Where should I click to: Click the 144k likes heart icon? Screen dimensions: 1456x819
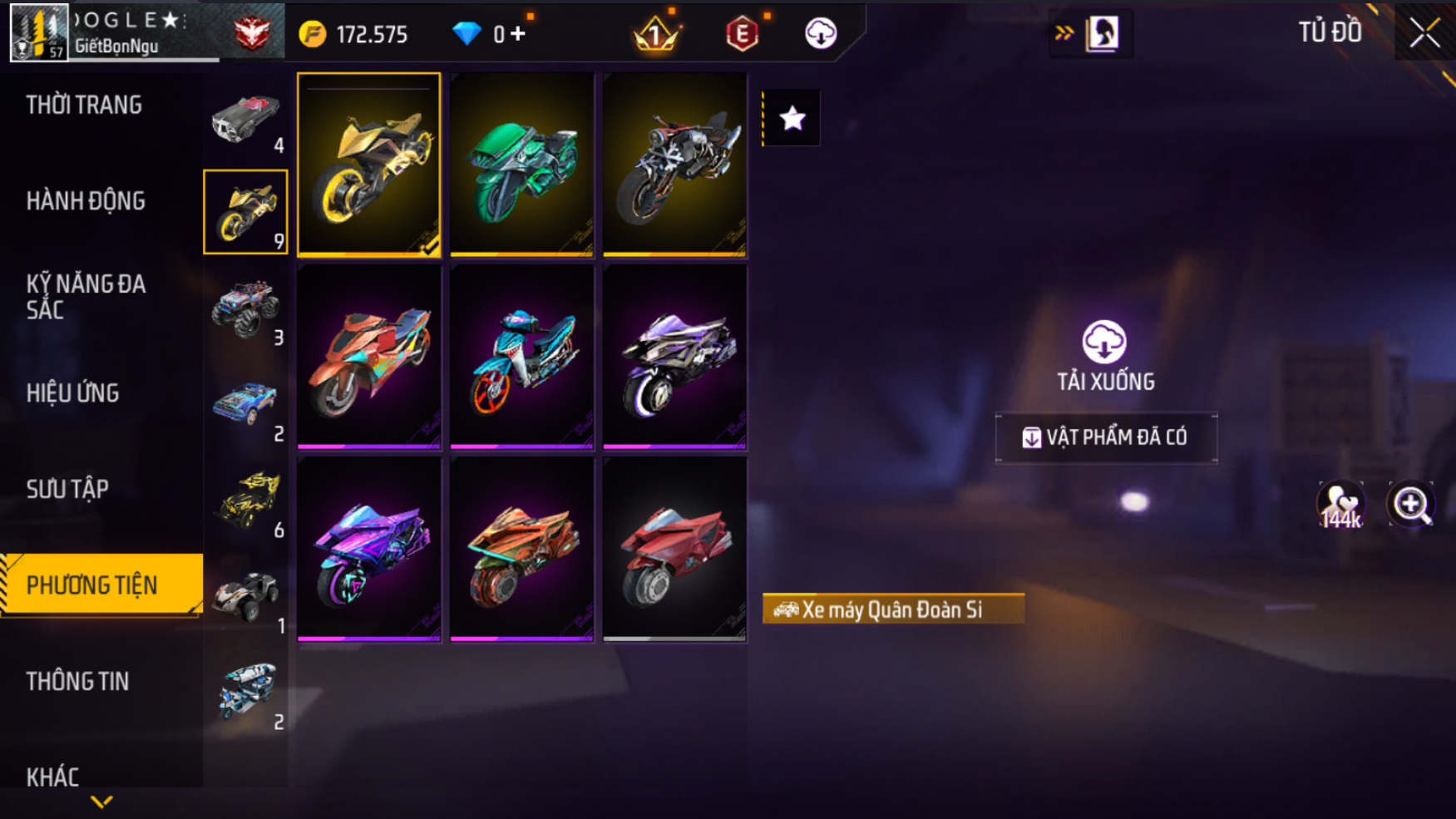click(x=1340, y=505)
